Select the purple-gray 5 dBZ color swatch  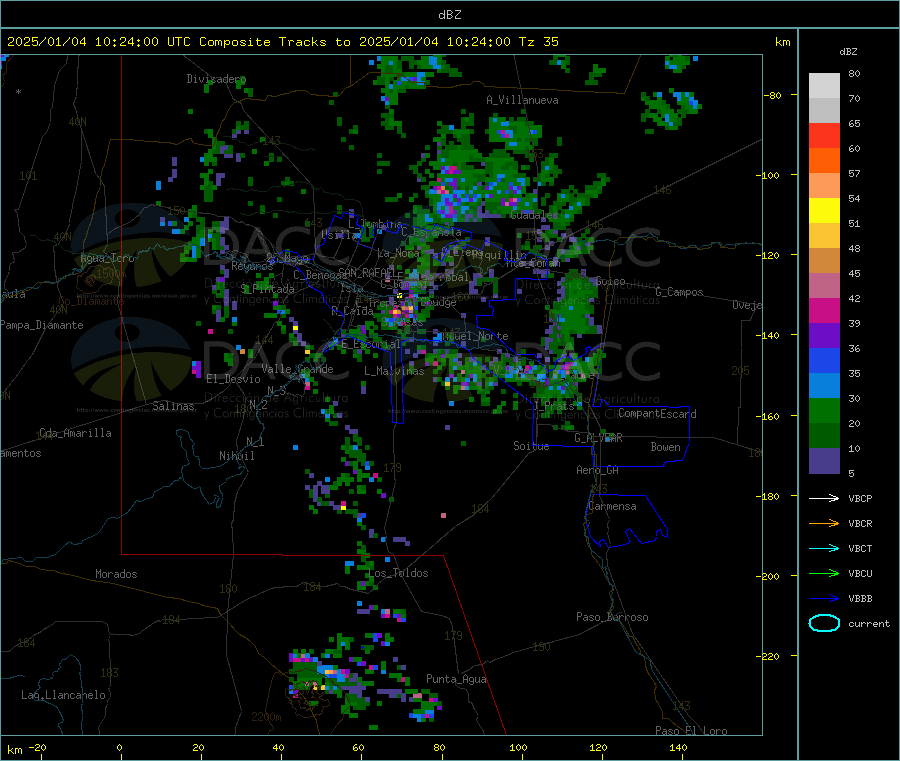(824, 461)
